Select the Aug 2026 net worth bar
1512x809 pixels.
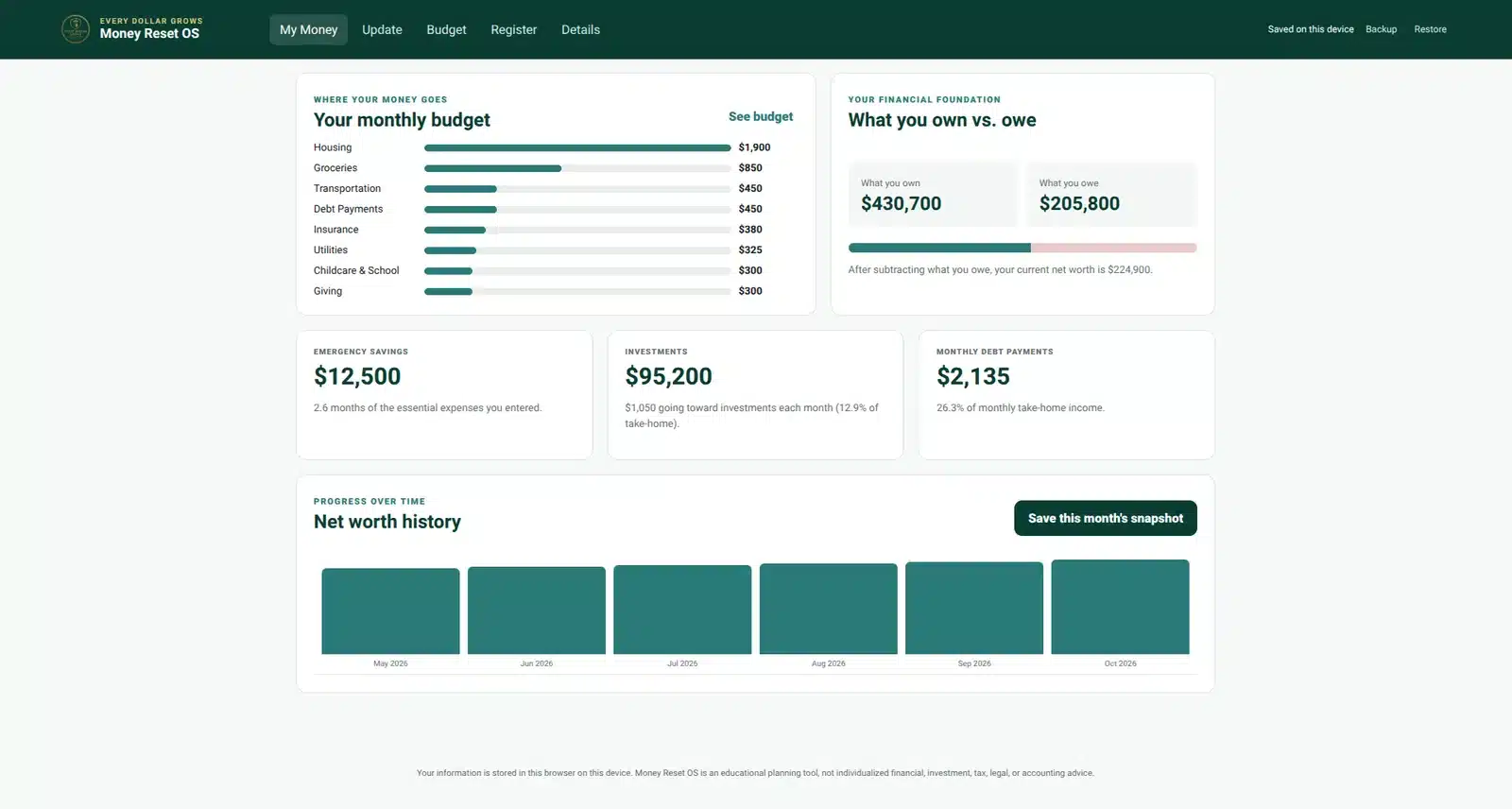pyautogui.click(x=829, y=609)
